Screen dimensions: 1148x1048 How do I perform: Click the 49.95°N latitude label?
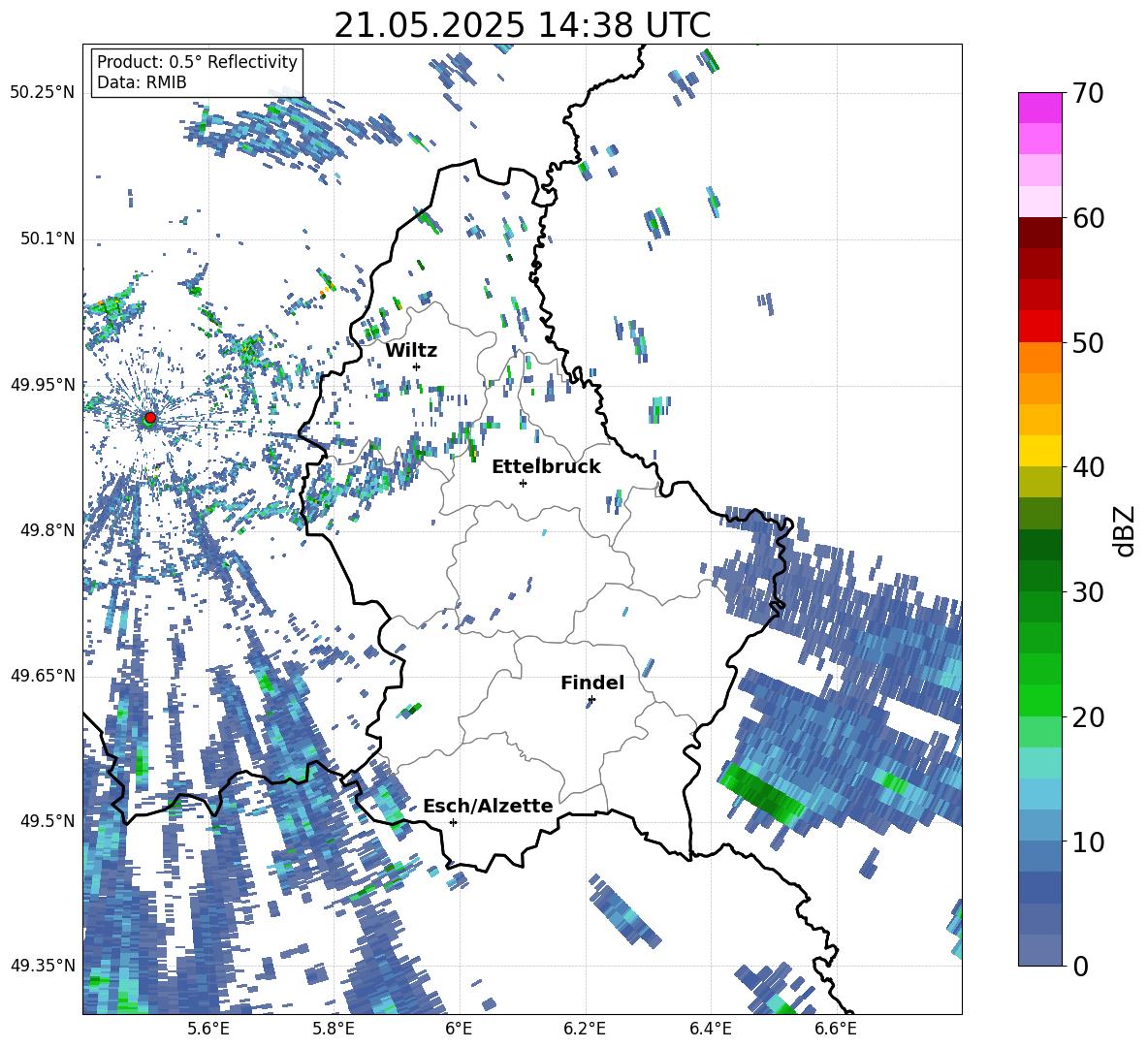43,384
